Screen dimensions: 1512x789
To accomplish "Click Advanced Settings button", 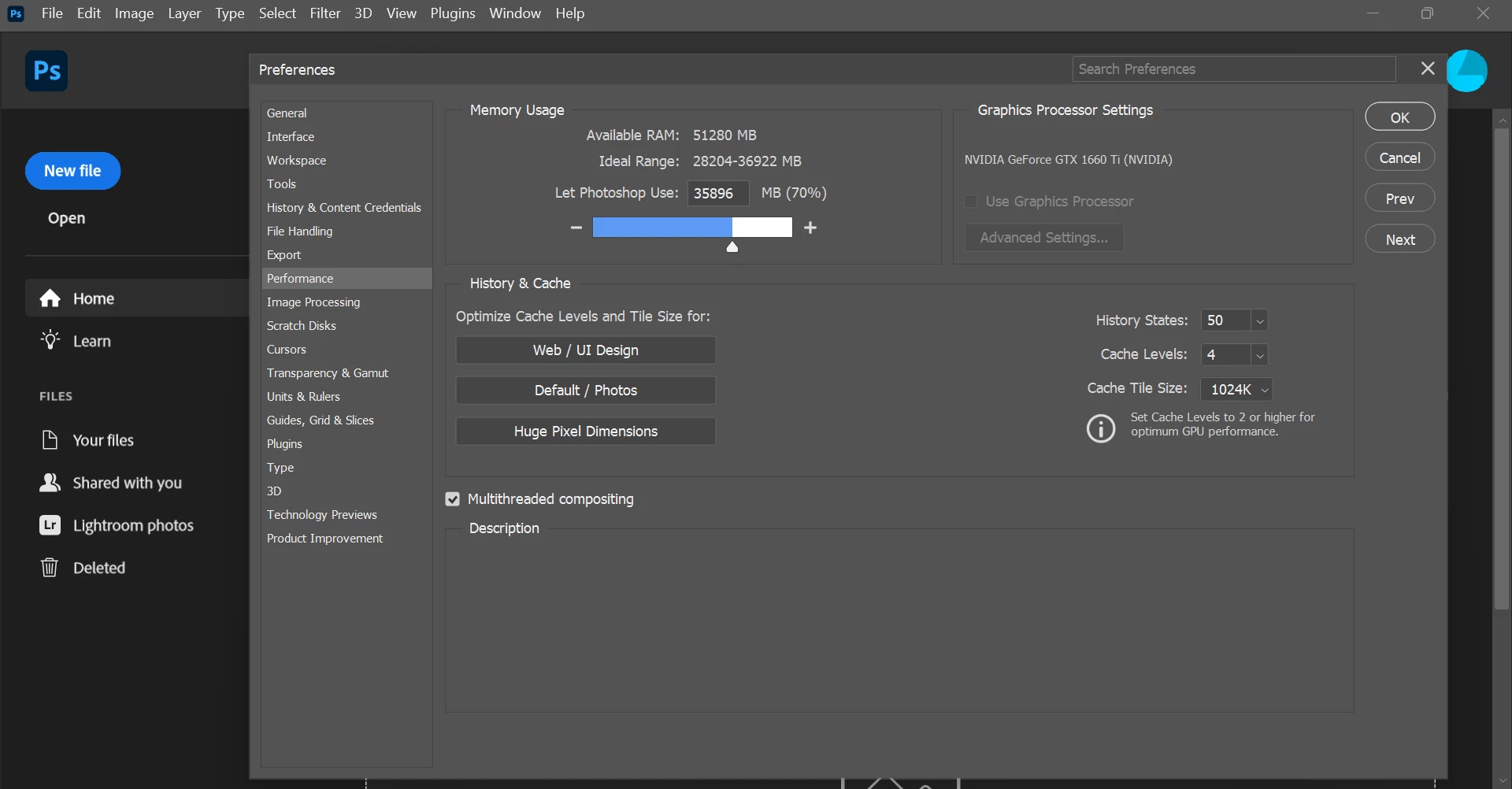I will (1043, 238).
